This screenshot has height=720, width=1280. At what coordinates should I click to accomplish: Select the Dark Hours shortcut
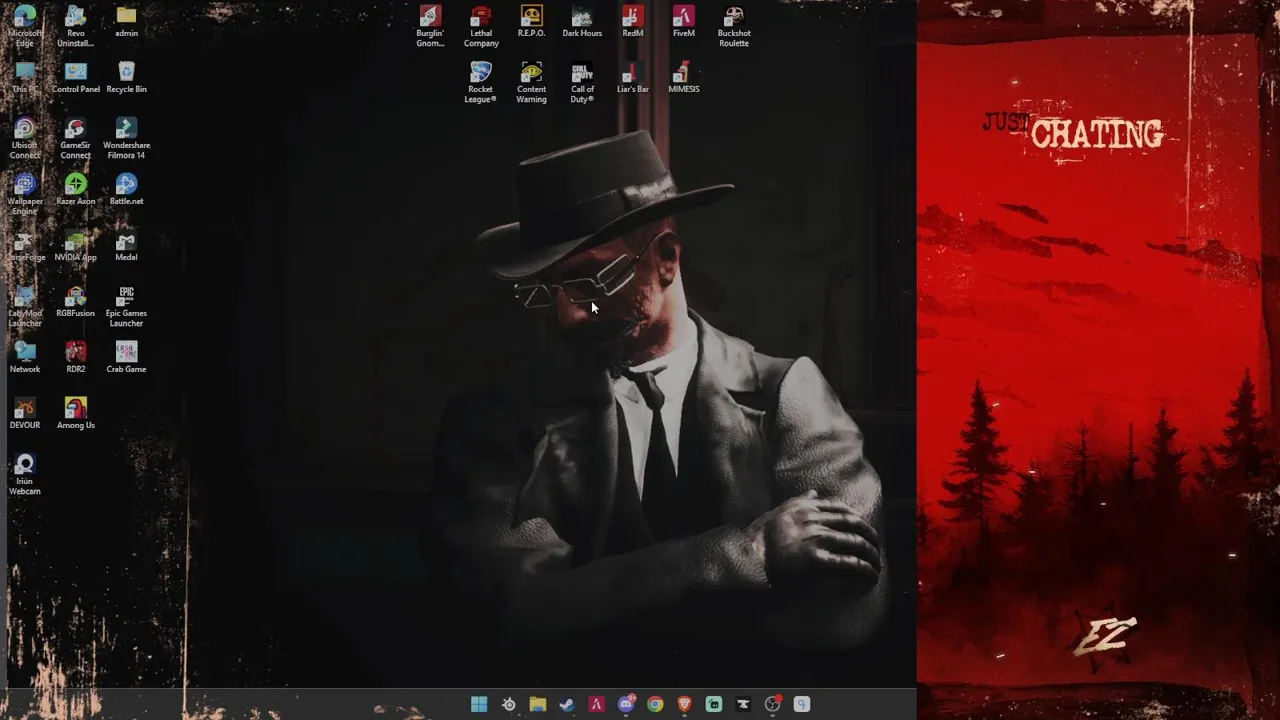[x=582, y=21]
